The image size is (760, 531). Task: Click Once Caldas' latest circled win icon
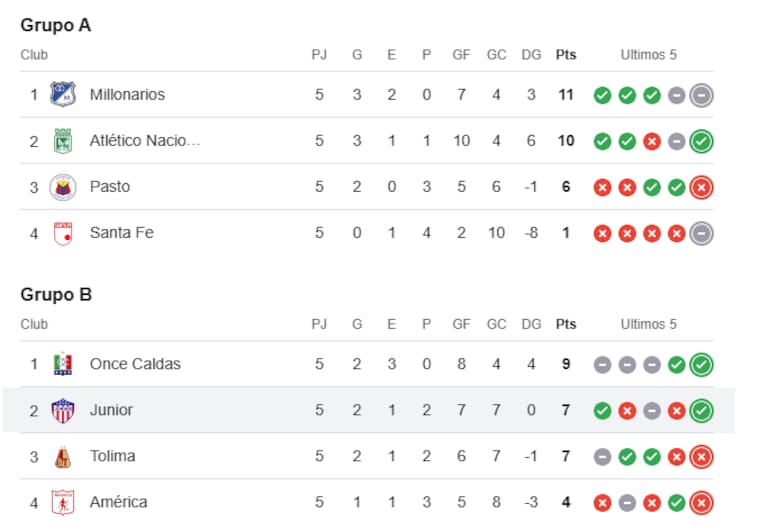(x=701, y=364)
